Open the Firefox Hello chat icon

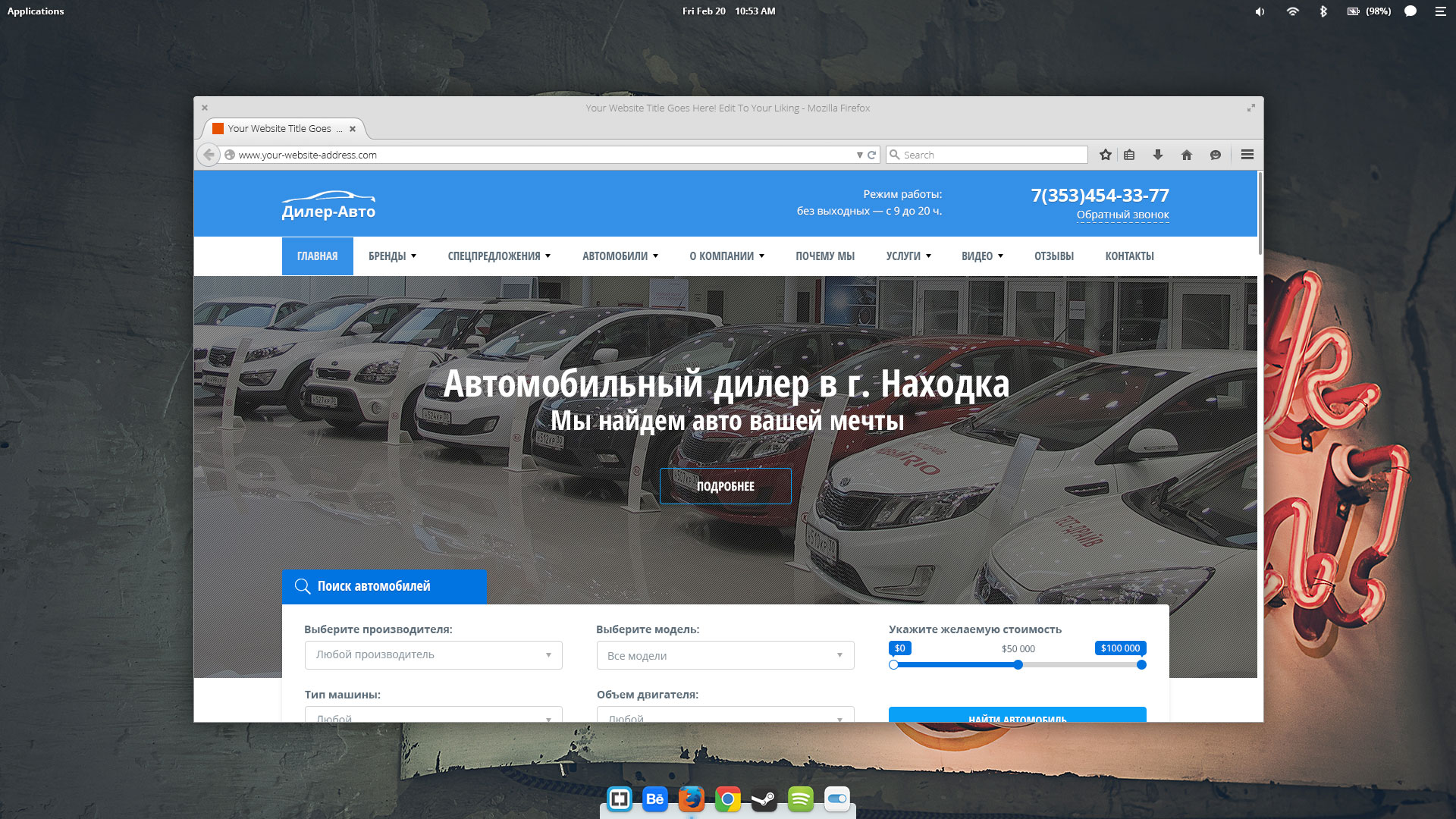(x=1216, y=155)
